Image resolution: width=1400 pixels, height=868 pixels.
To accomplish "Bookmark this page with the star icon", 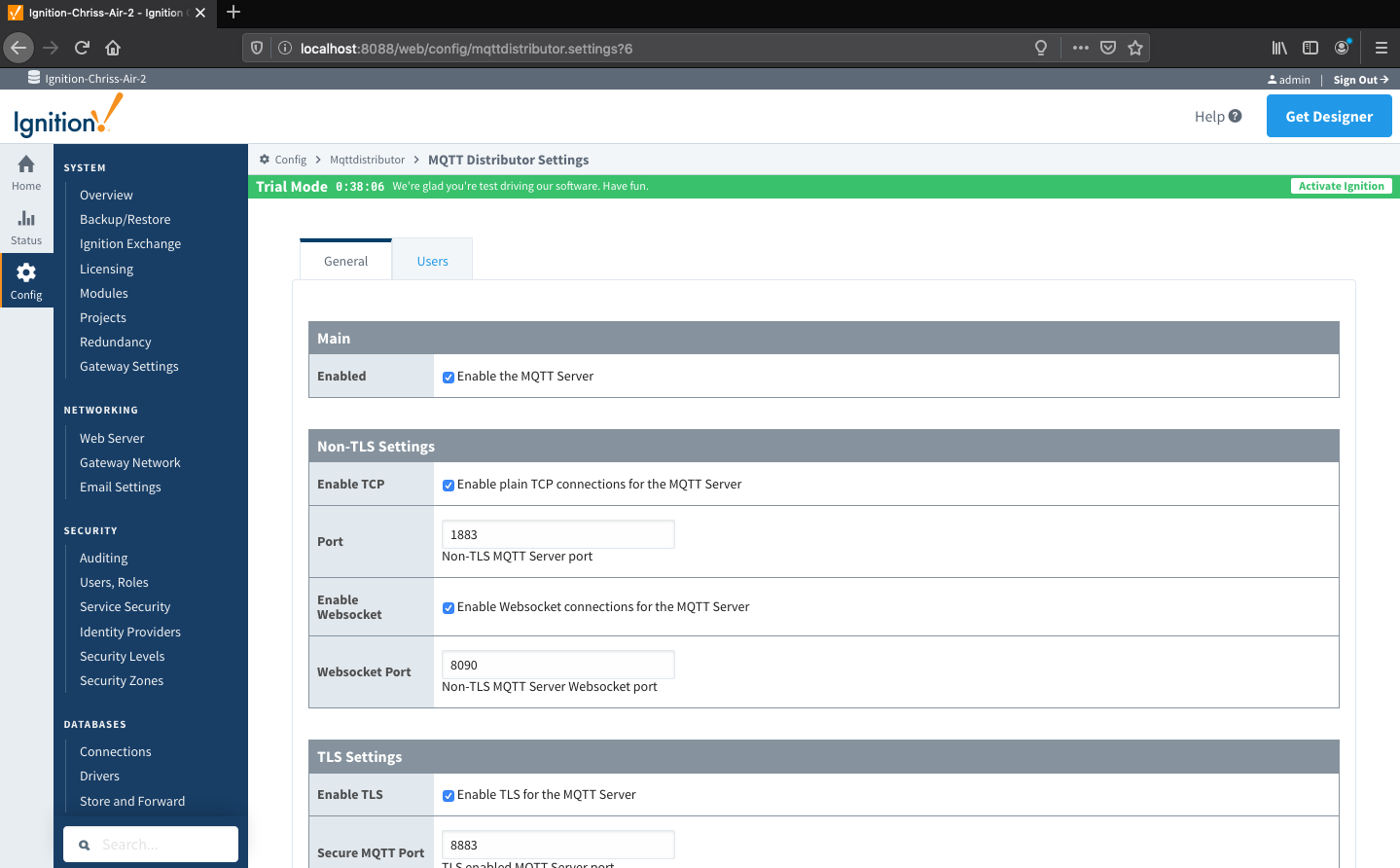I will click(x=1135, y=48).
